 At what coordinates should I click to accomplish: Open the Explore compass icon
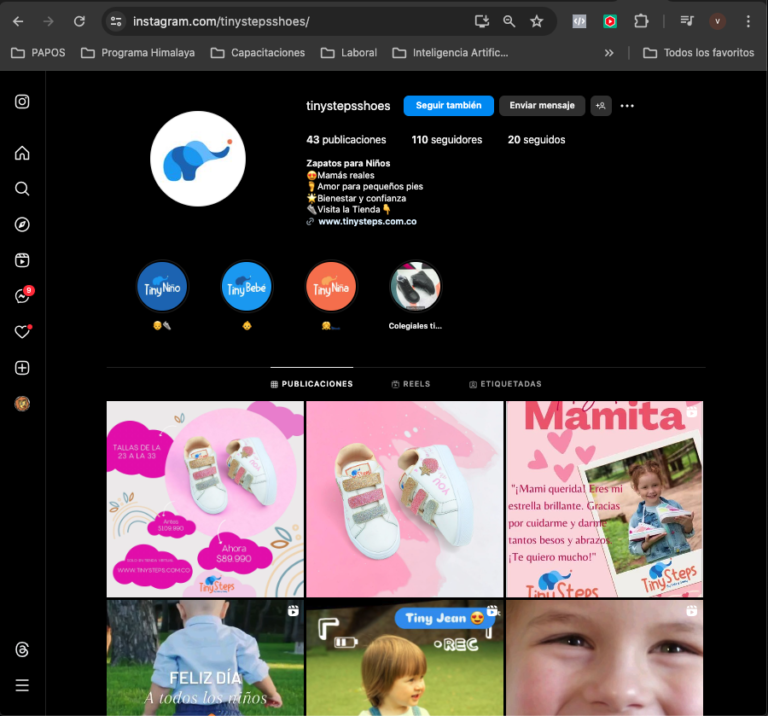22,224
